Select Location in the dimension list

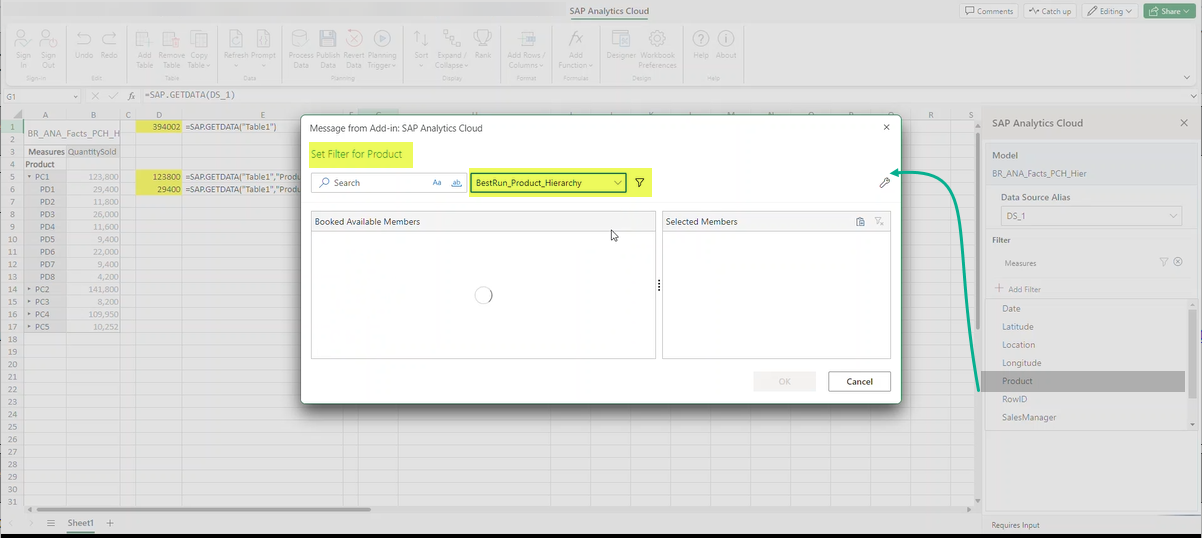pyautogui.click(x=1085, y=345)
